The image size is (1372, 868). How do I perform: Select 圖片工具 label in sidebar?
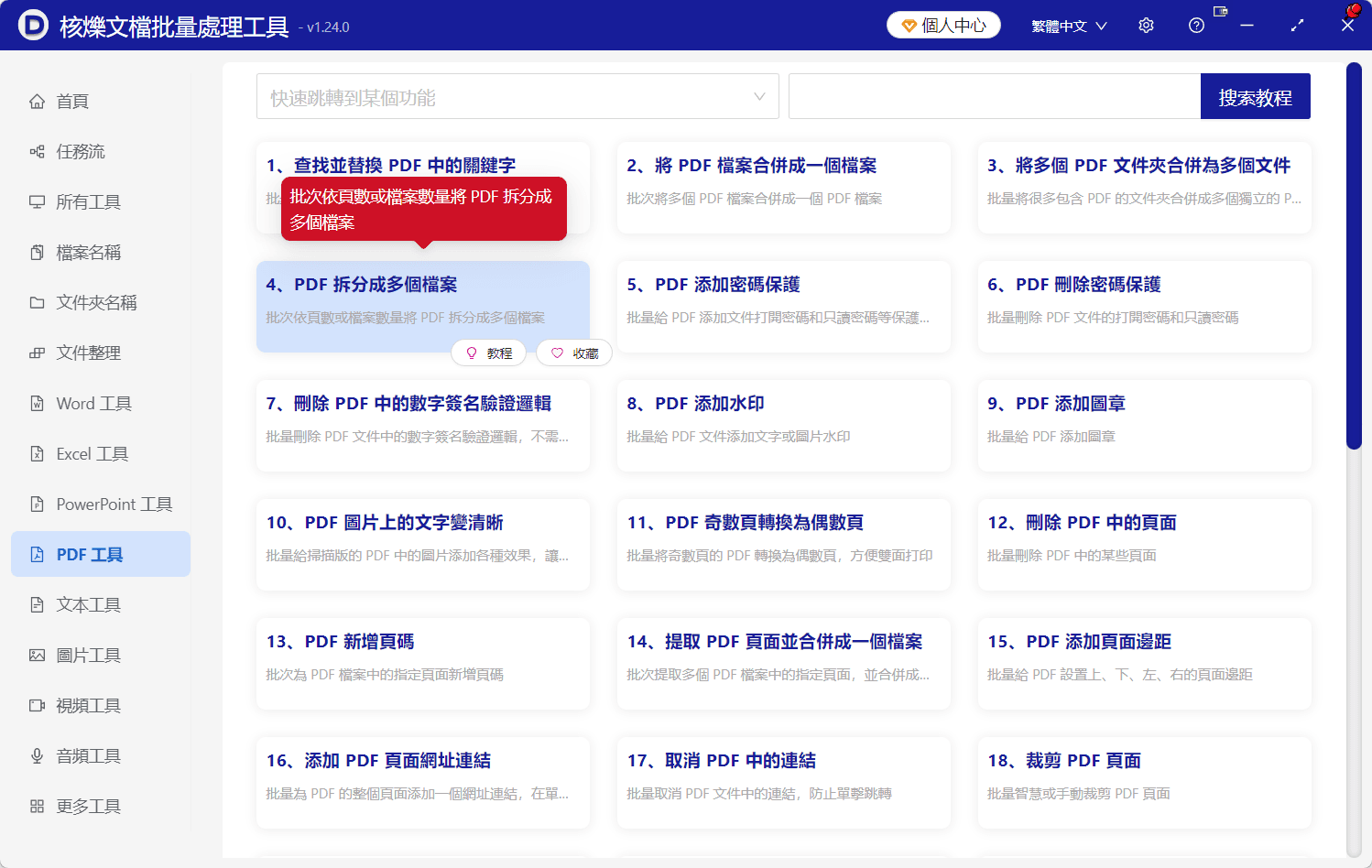tap(89, 655)
